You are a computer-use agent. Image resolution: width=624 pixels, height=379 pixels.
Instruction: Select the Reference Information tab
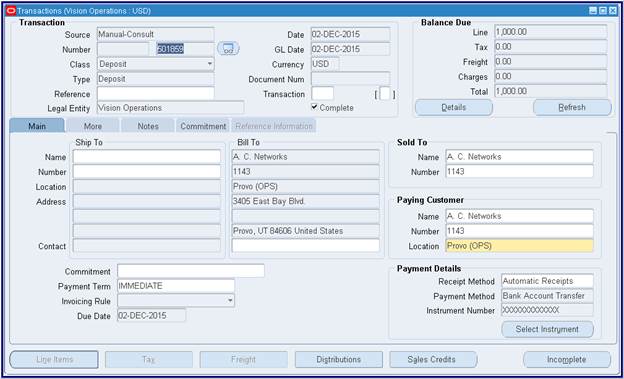coord(274,126)
